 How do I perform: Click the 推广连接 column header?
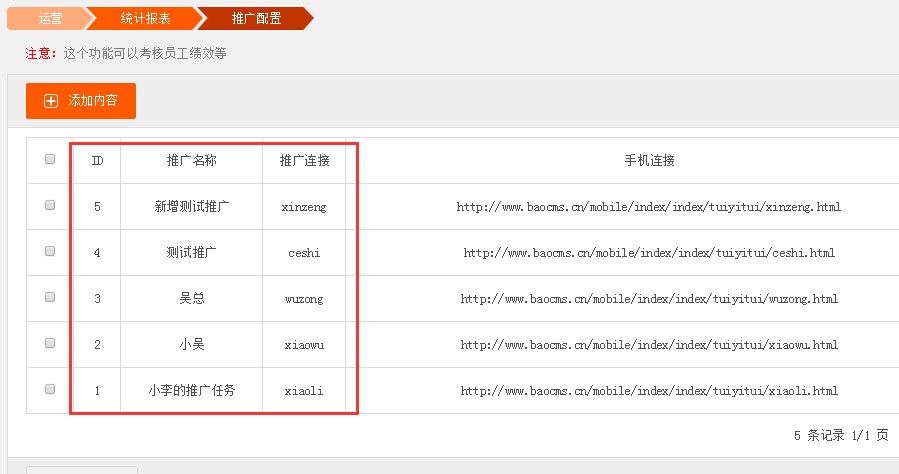[x=304, y=160]
